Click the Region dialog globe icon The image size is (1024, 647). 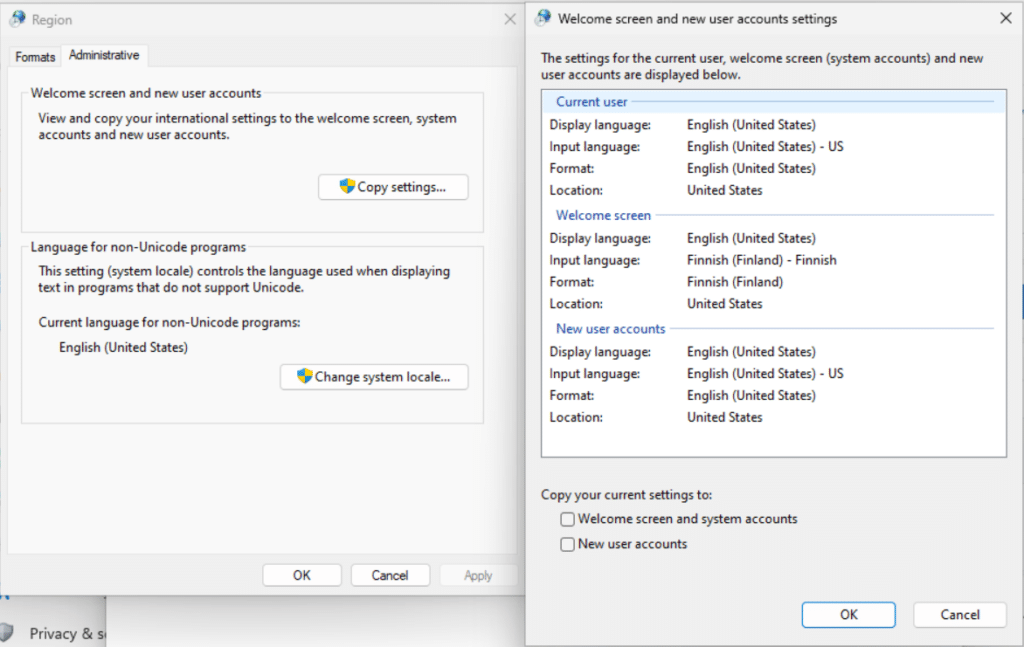[18, 20]
